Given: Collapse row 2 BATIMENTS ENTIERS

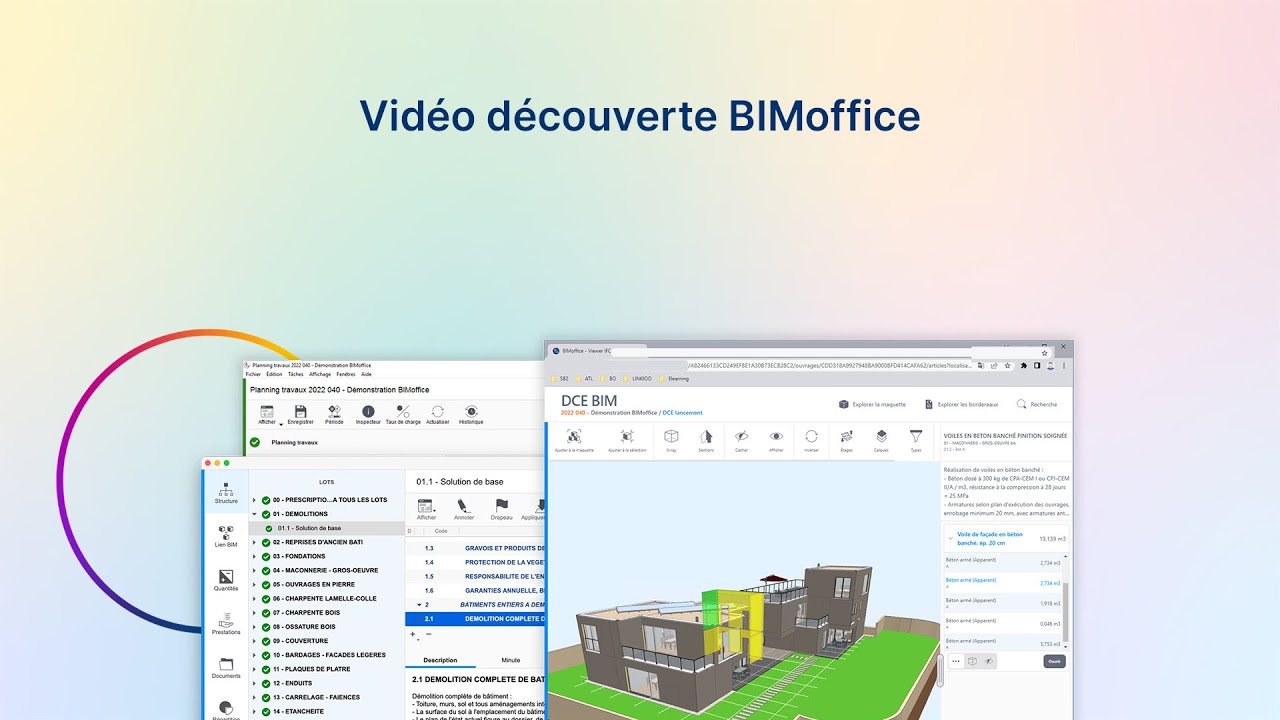Looking at the screenshot, I should (x=421, y=605).
